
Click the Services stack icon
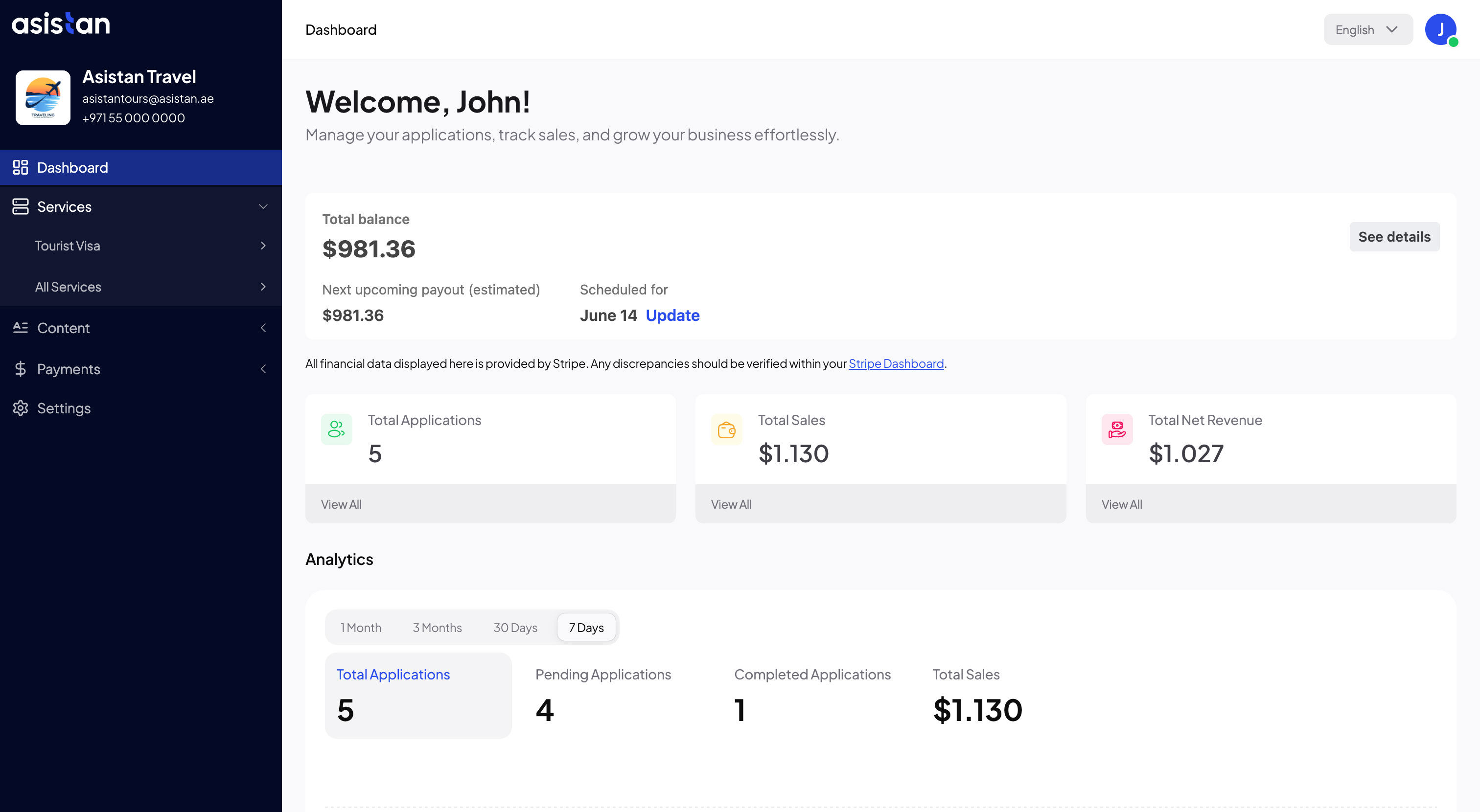pyautogui.click(x=21, y=207)
